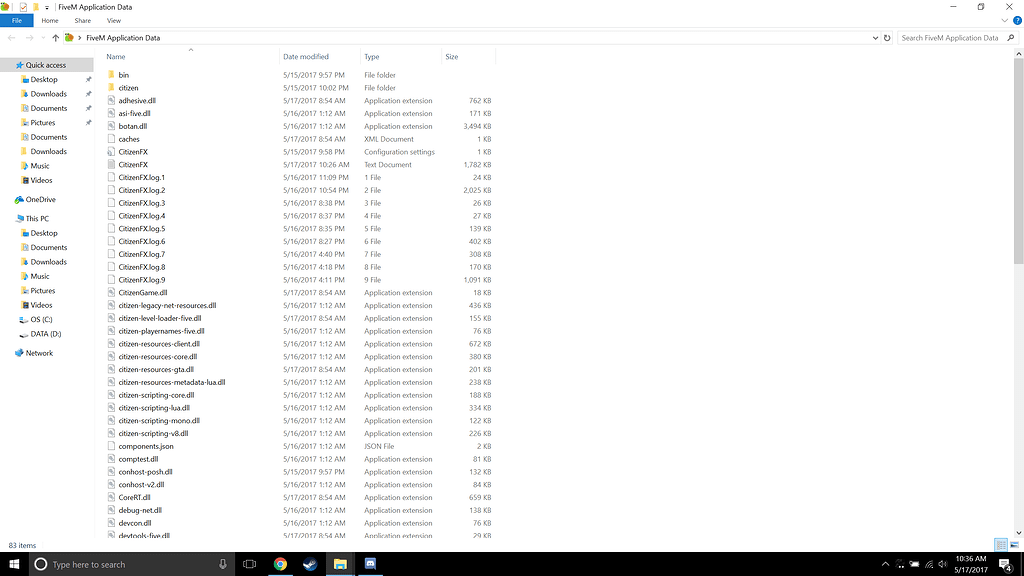The image size is (1024, 576).
Task: Click the New Folder icon in the quick access toolbar
Action: [36, 7]
